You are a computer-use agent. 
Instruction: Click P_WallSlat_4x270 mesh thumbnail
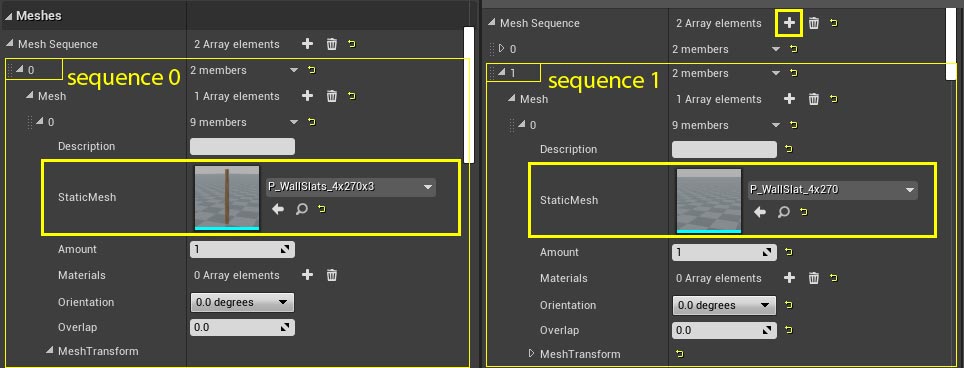(709, 201)
